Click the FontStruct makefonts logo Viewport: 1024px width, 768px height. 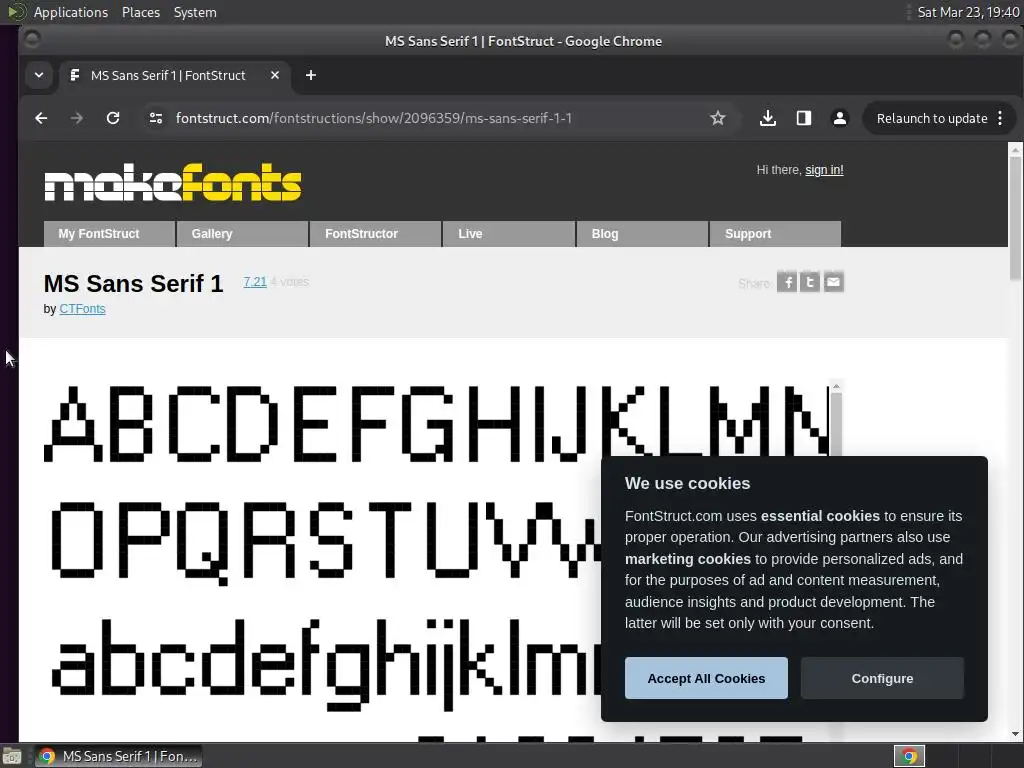point(173,183)
